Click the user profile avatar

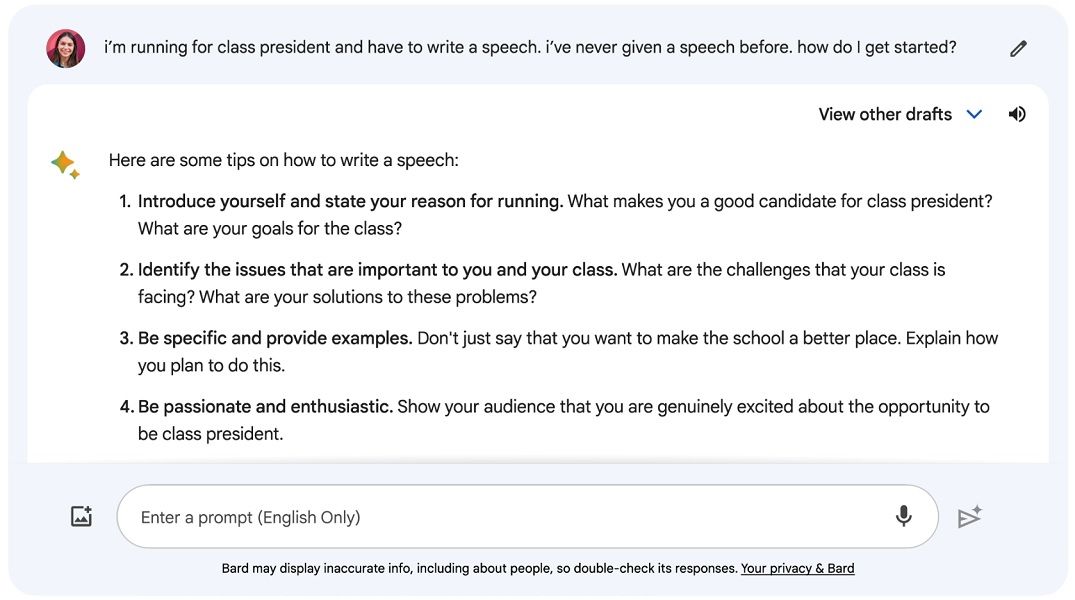click(x=66, y=48)
